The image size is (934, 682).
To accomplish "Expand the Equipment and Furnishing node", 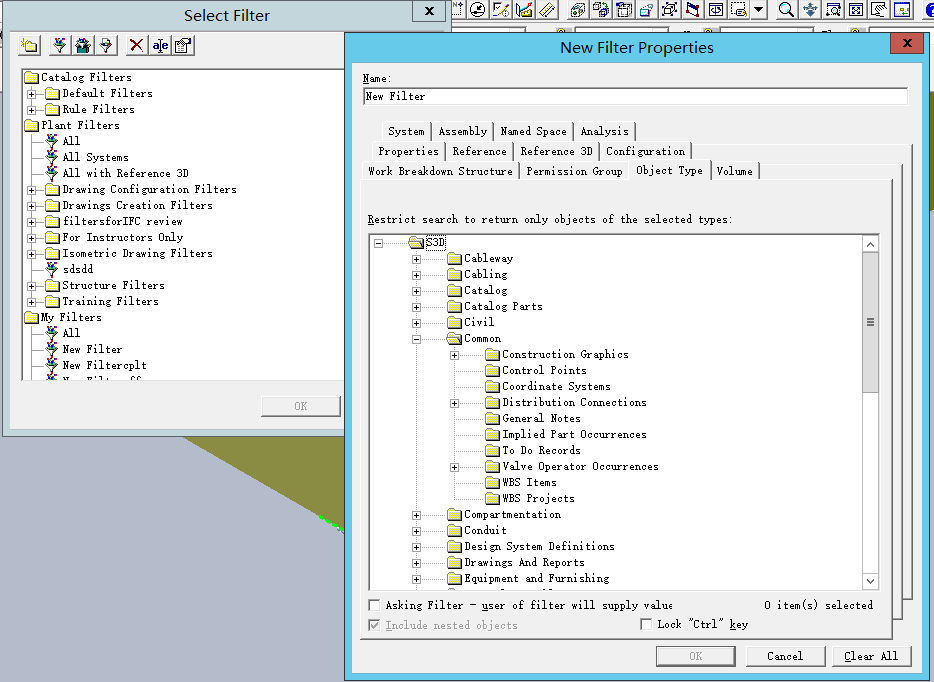I will click(416, 579).
